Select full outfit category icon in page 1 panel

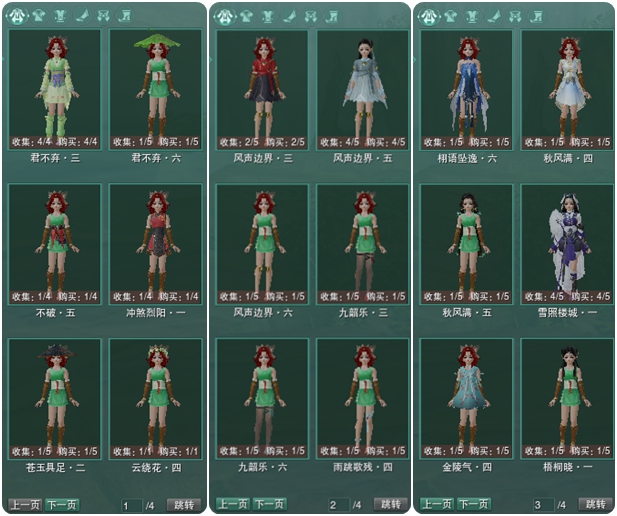click(x=17, y=16)
